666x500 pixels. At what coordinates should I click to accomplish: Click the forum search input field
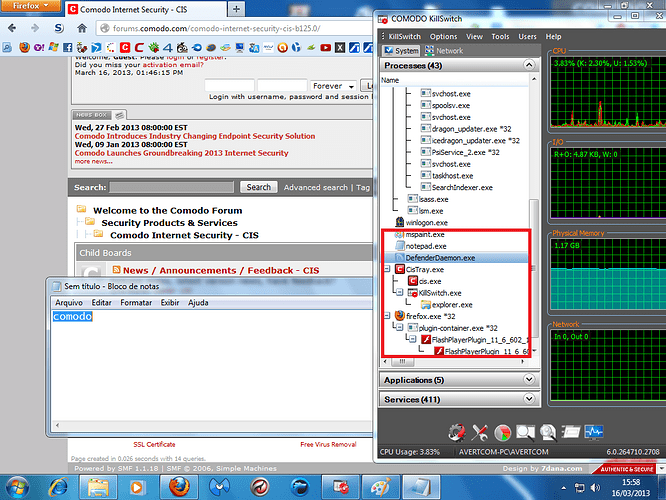[x=171, y=187]
